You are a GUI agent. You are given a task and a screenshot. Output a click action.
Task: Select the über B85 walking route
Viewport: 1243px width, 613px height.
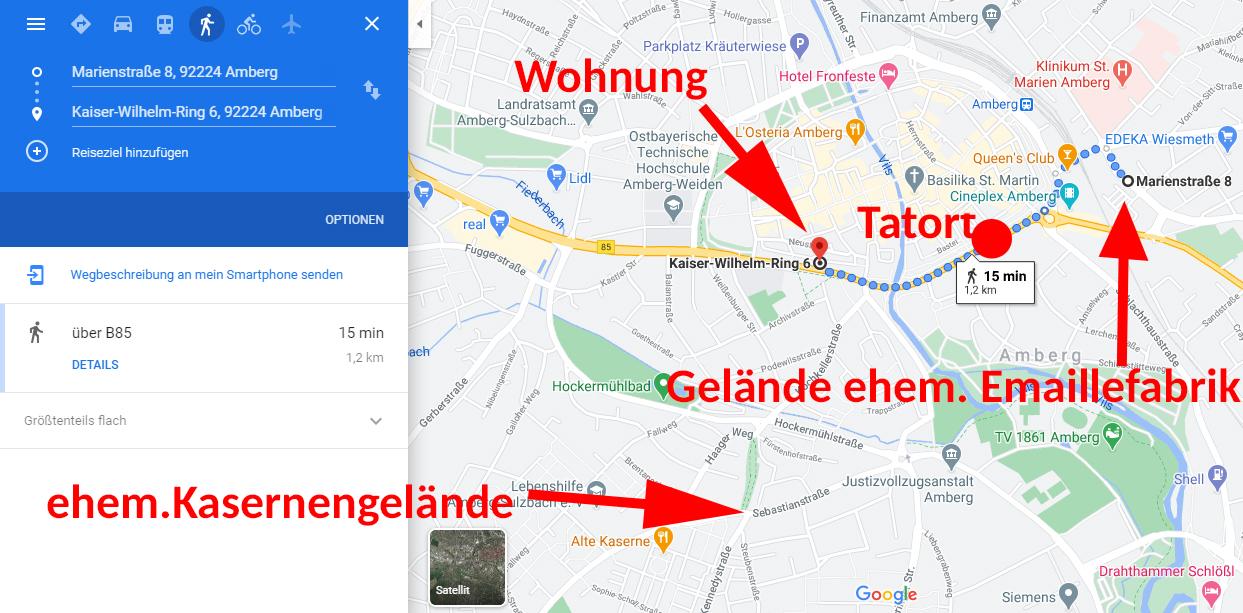click(204, 348)
